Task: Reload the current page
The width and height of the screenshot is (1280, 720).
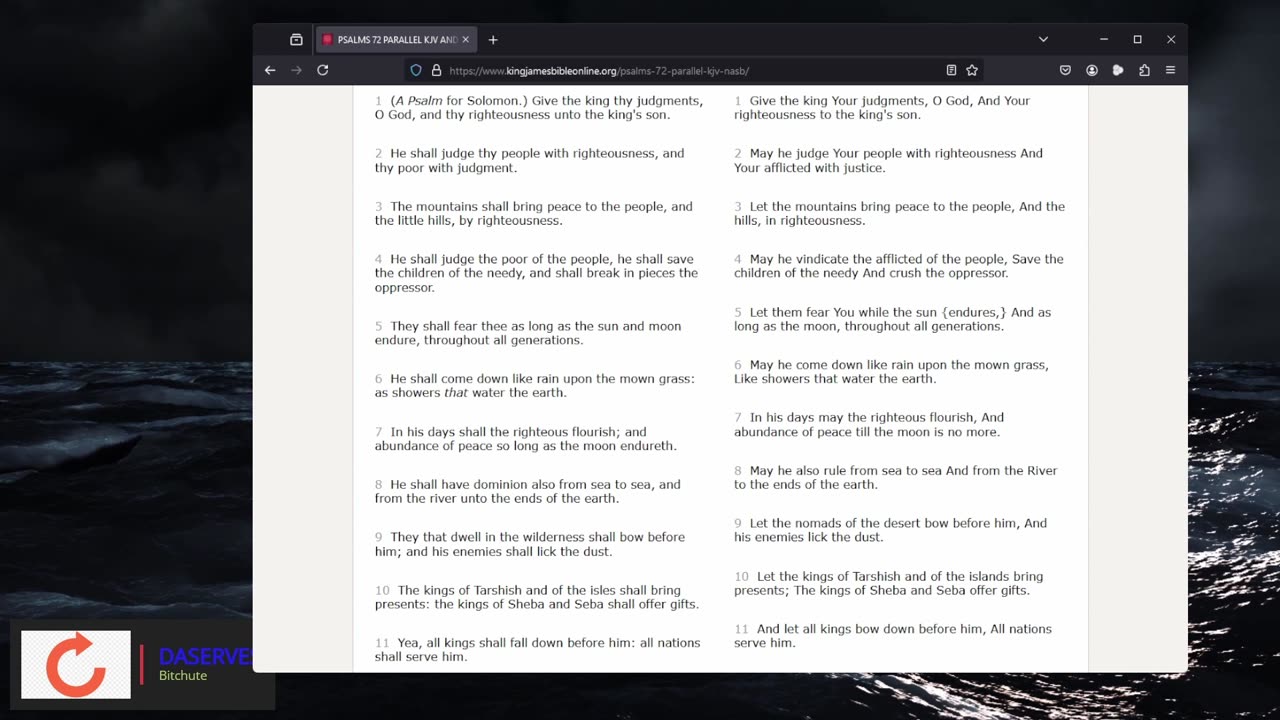Action: [323, 70]
